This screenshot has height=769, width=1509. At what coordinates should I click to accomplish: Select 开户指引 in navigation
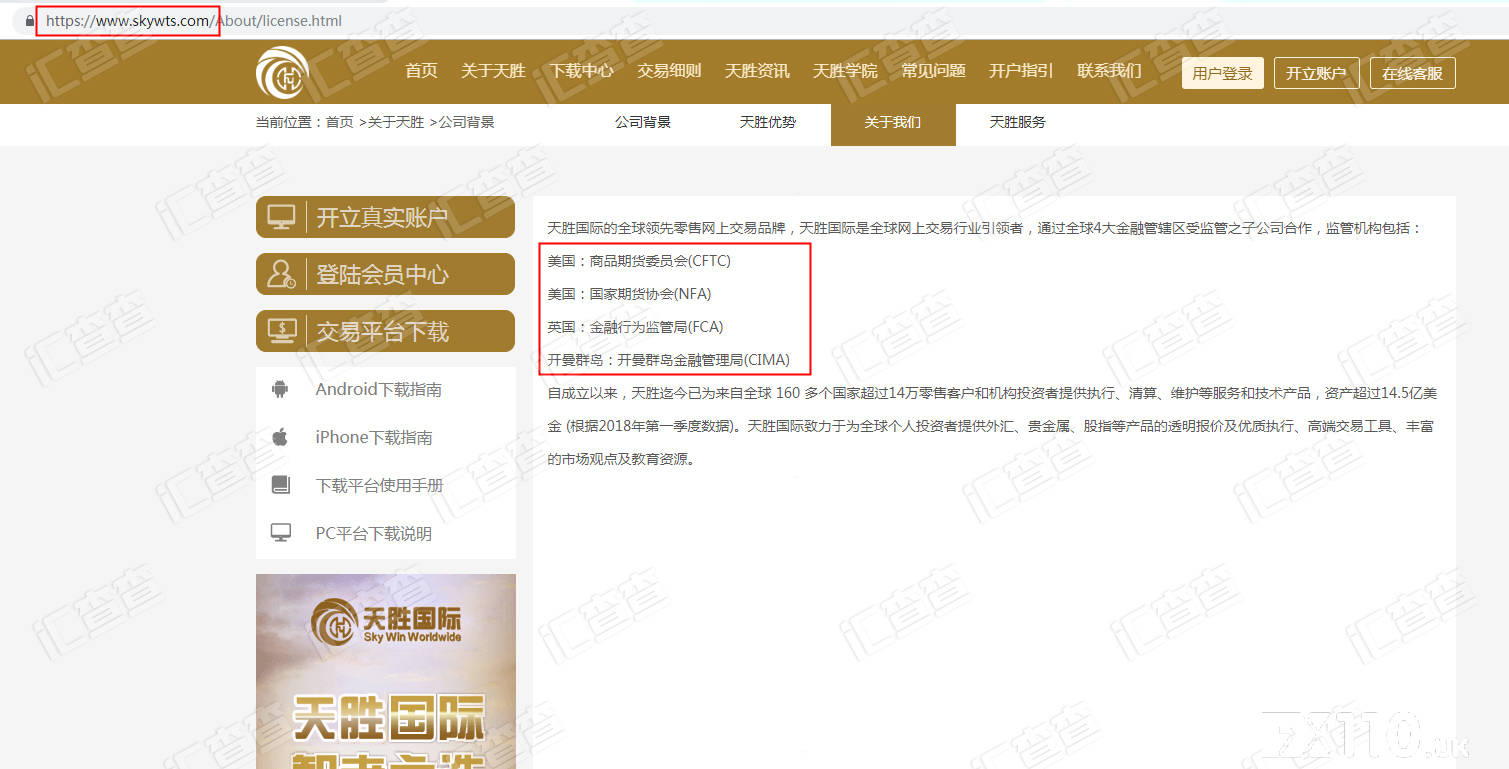pos(1021,71)
